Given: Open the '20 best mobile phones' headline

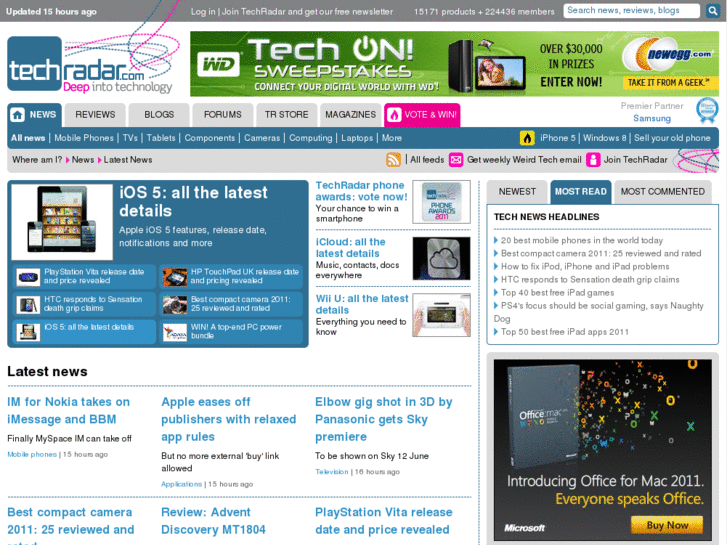Looking at the screenshot, I should point(581,240).
